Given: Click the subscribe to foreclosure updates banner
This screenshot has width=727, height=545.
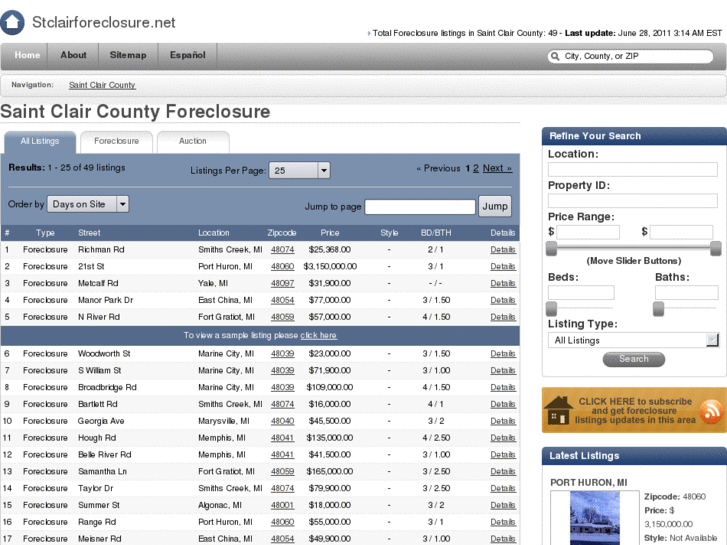Looking at the screenshot, I should 634,410.
